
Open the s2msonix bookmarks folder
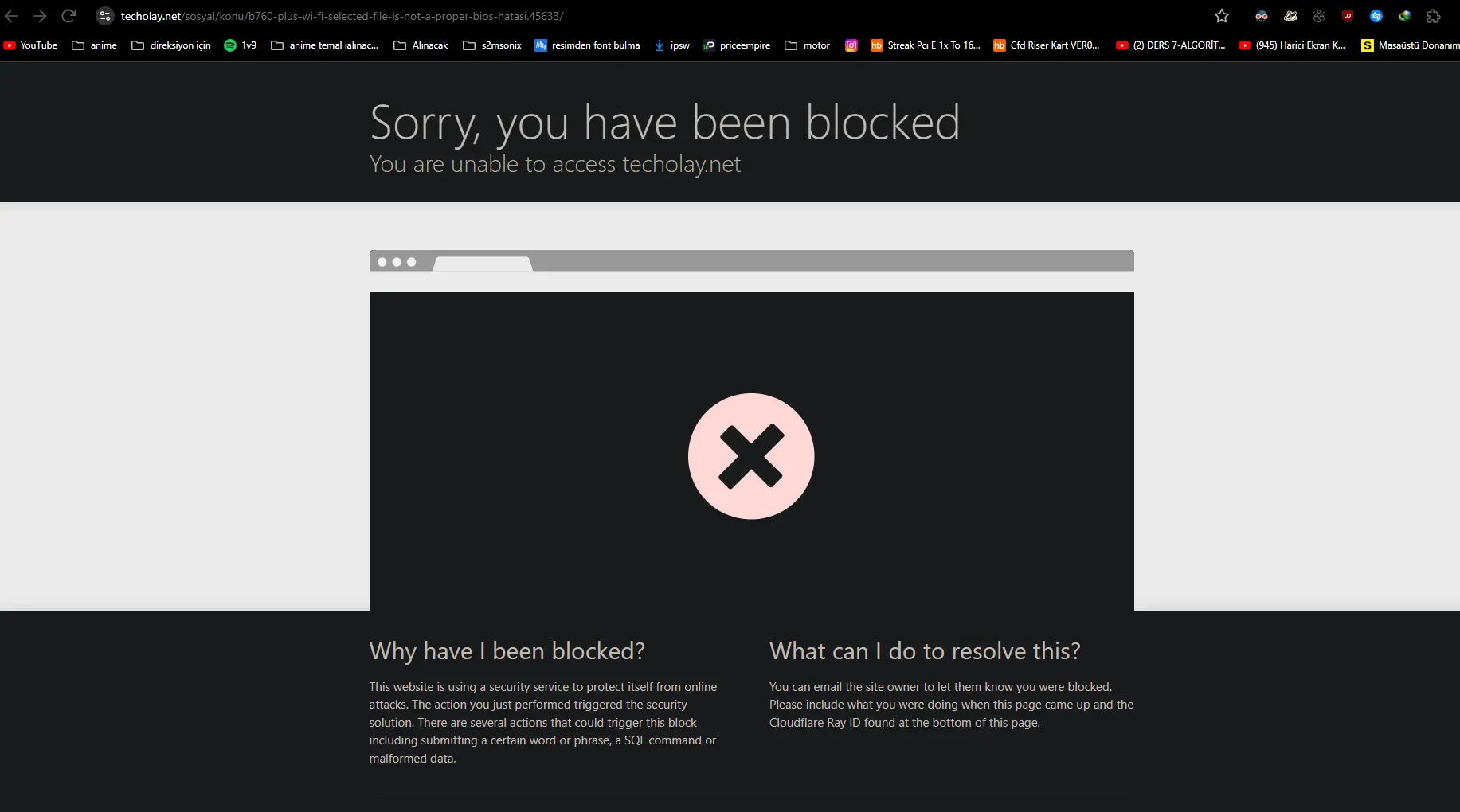coord(492,45)
